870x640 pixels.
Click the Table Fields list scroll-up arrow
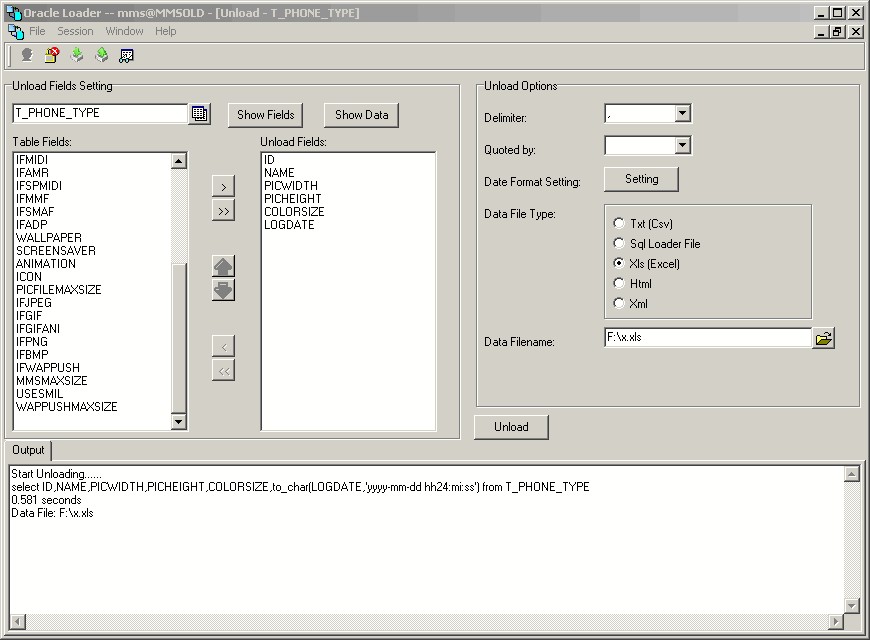(x=179, y=161)
